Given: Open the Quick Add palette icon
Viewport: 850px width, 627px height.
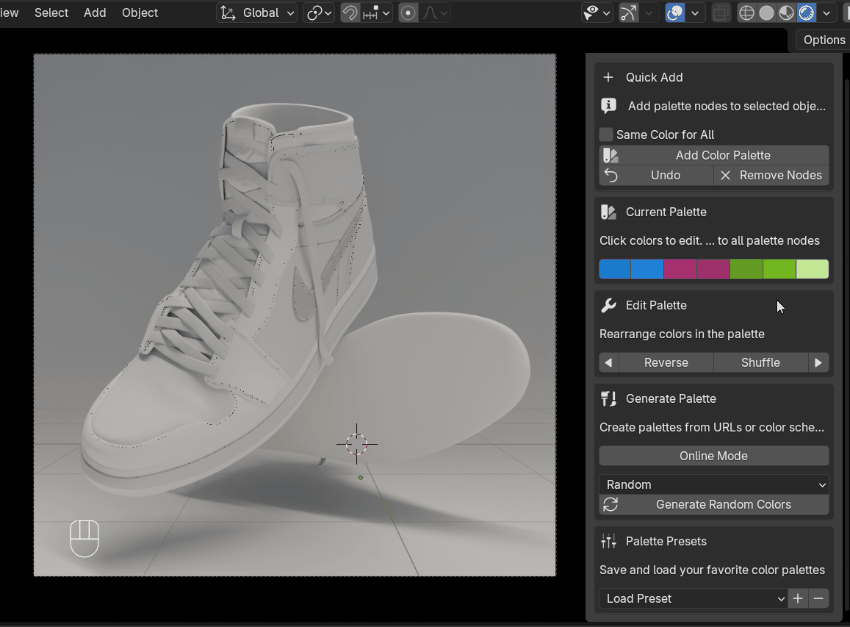Looking at the screenshot, I should click(608, 77).
